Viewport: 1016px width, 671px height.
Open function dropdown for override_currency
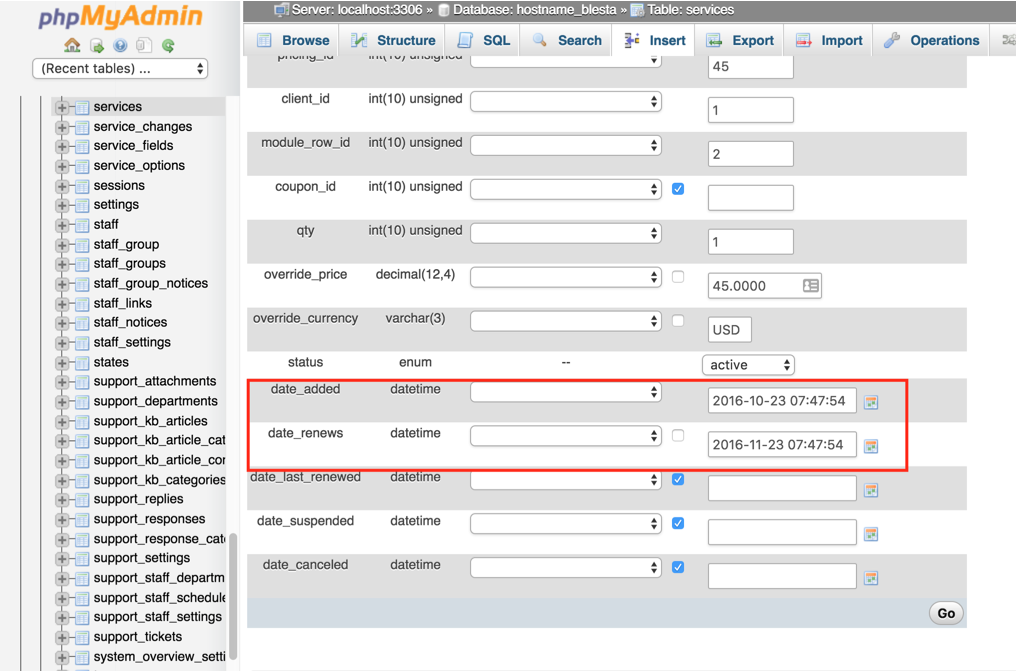[x=566, y=321]
